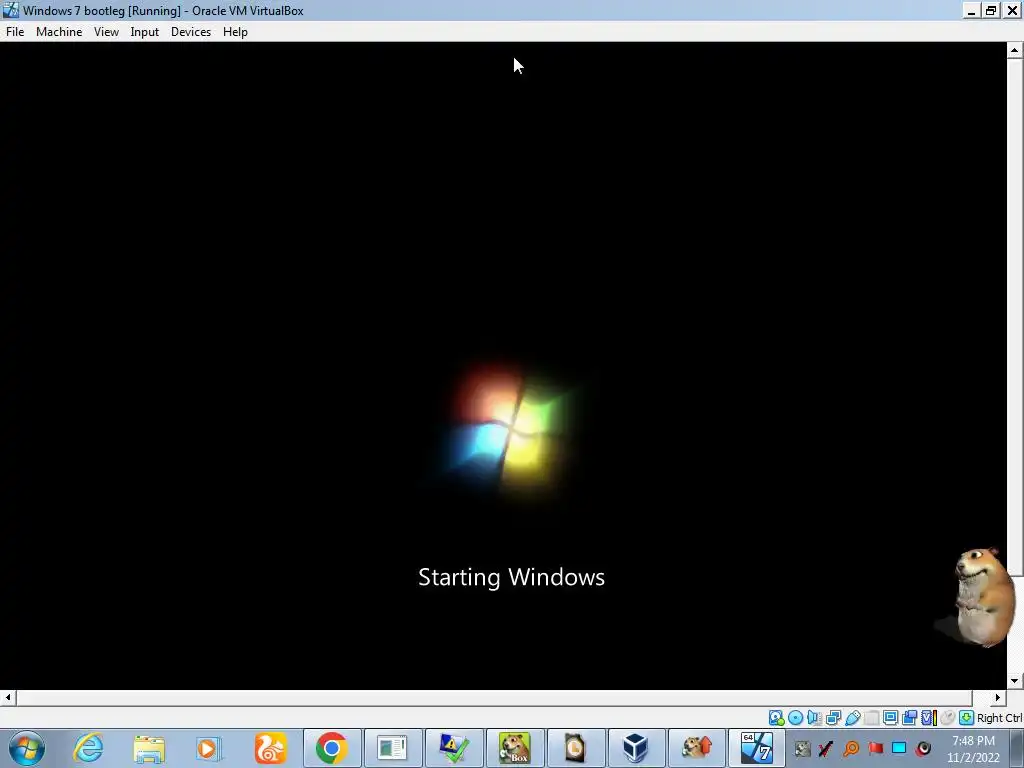1024x768 pixels.
Task: Click the red speaker tray icon
Action: click(923, 748)
